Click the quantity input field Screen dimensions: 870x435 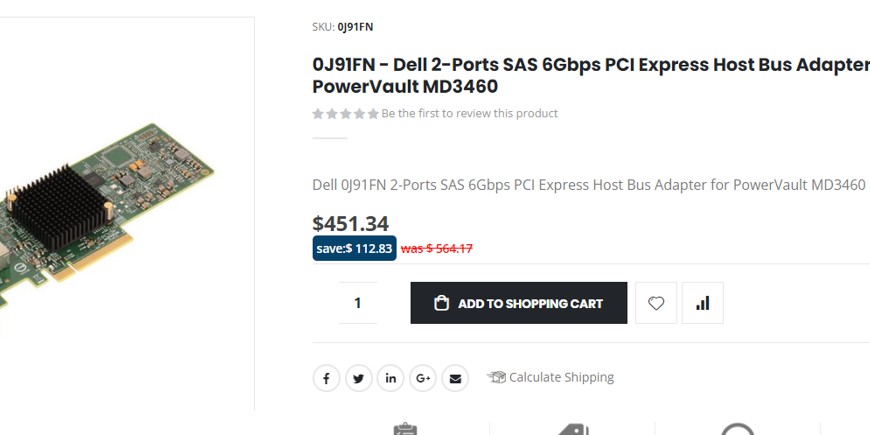(358, 303)
